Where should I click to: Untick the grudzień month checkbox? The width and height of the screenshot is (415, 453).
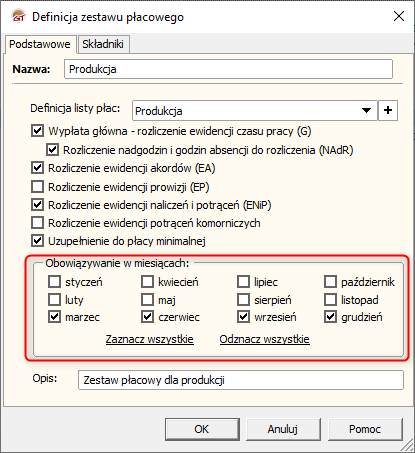point(330,317)
